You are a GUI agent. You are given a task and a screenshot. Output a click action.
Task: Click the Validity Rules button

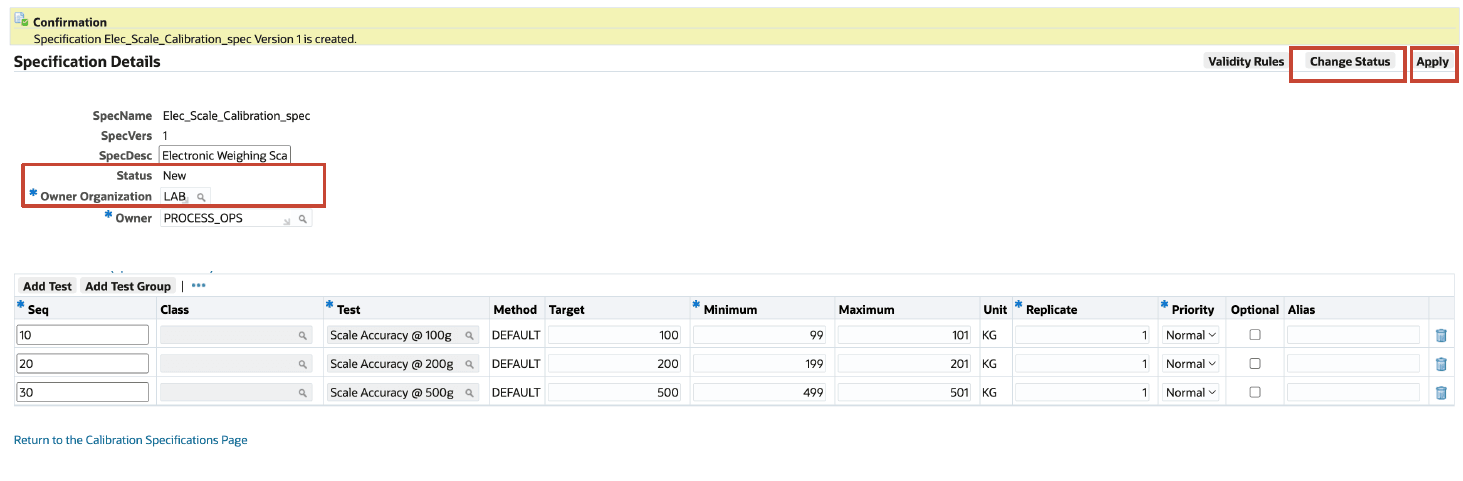coord(1245,61)
